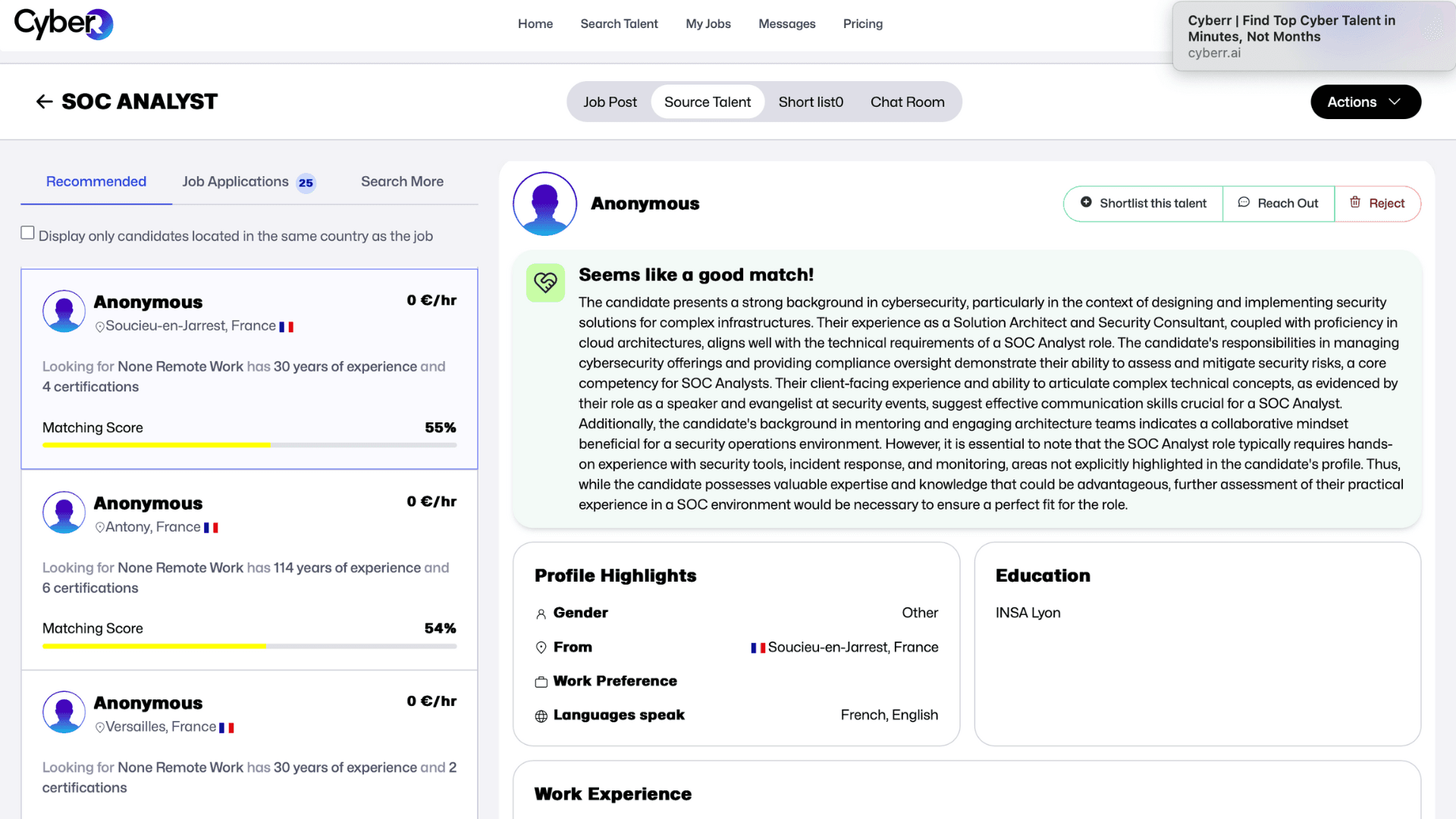The image size is (1456, 819).
Task: Click the trash icon on Reject
Action: [1355, 202]
